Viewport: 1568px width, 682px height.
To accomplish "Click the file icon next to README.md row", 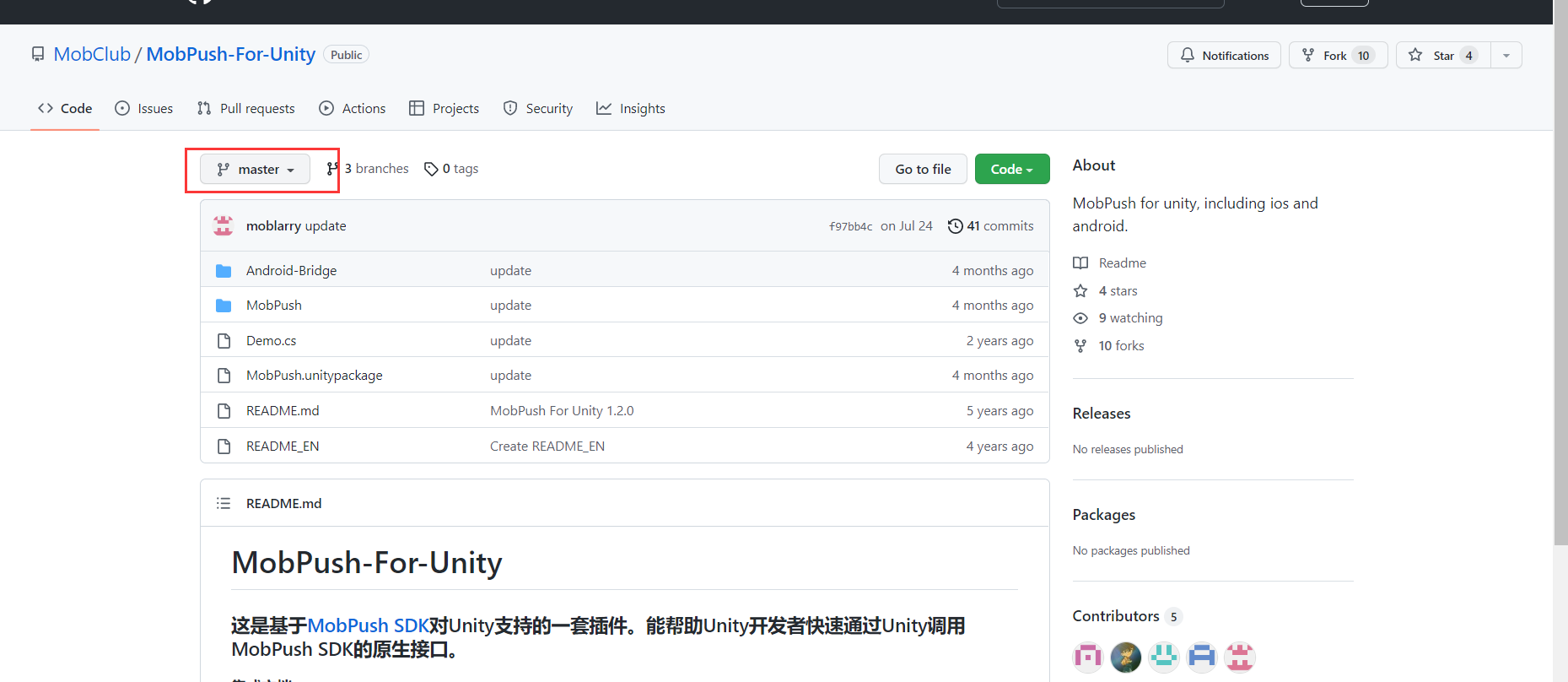I will 224,410.
